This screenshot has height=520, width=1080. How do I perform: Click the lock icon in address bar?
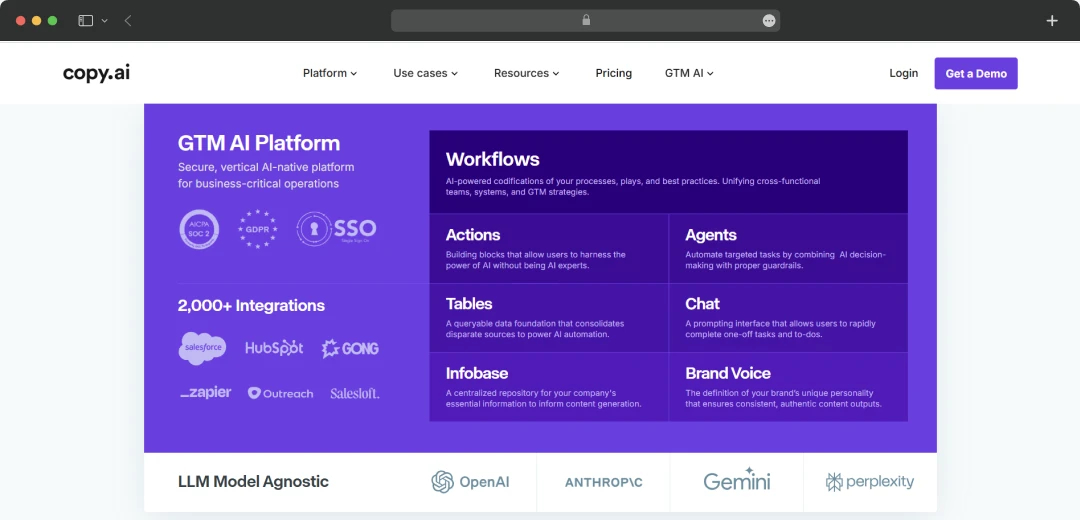click(586, 21)
